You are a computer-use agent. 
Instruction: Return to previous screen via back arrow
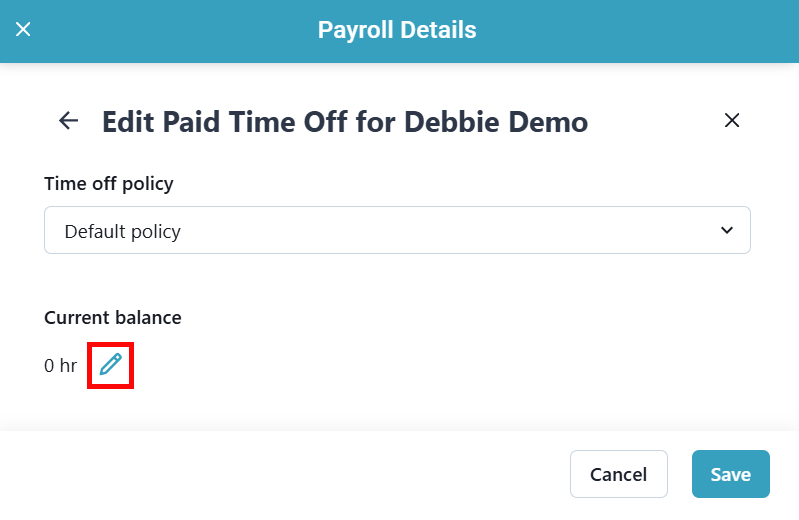coord(68,121)
